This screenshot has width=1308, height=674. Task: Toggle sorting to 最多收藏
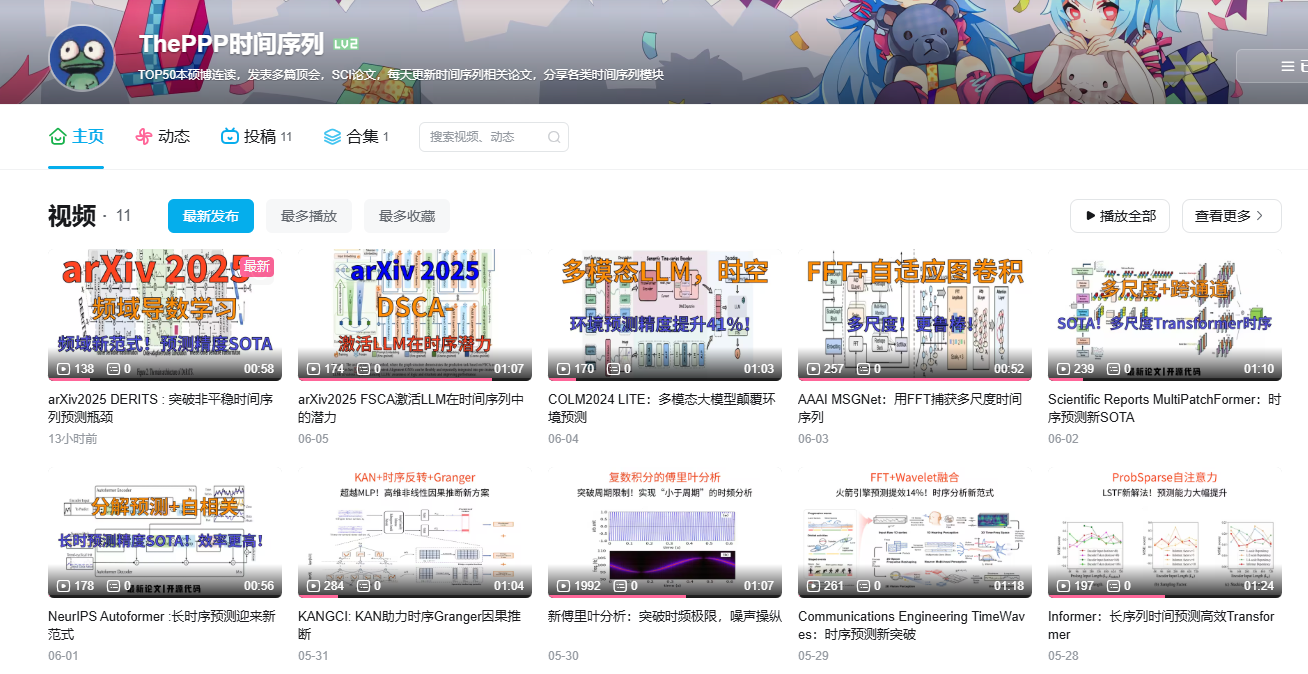click(x=406, y=215)
